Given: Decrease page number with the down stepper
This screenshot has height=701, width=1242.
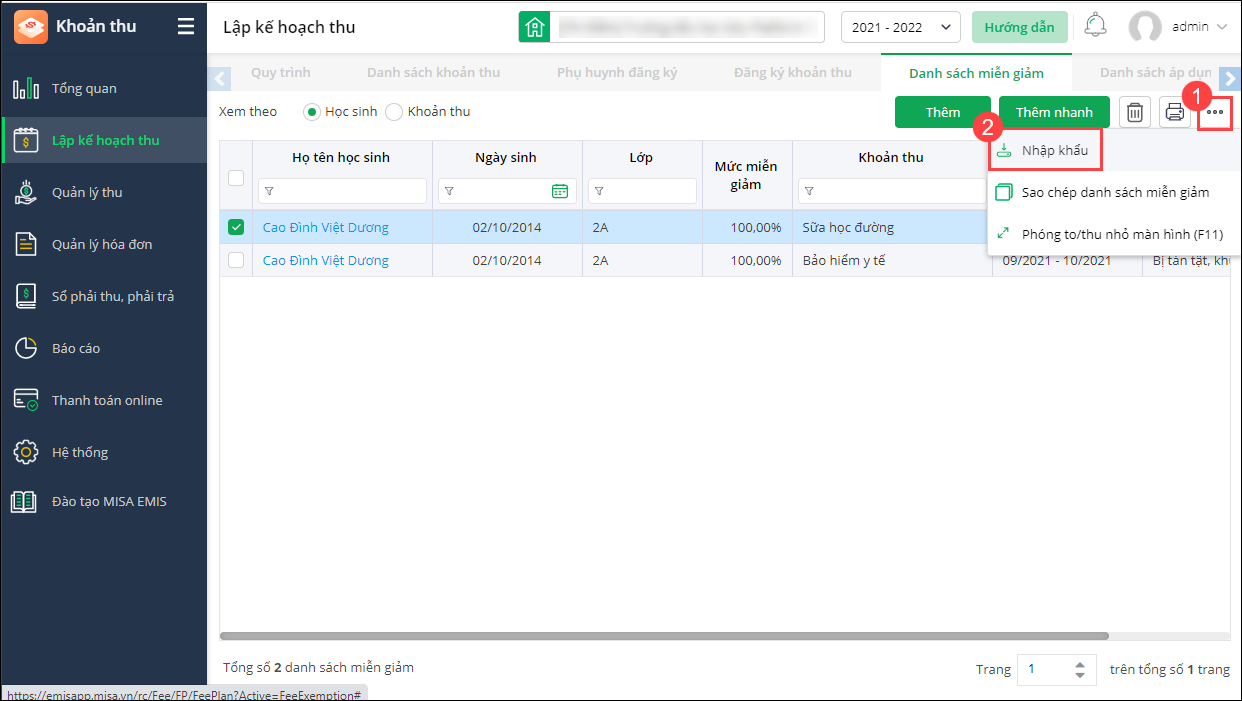Looking at the screenshot, I should coord(1079,675).
